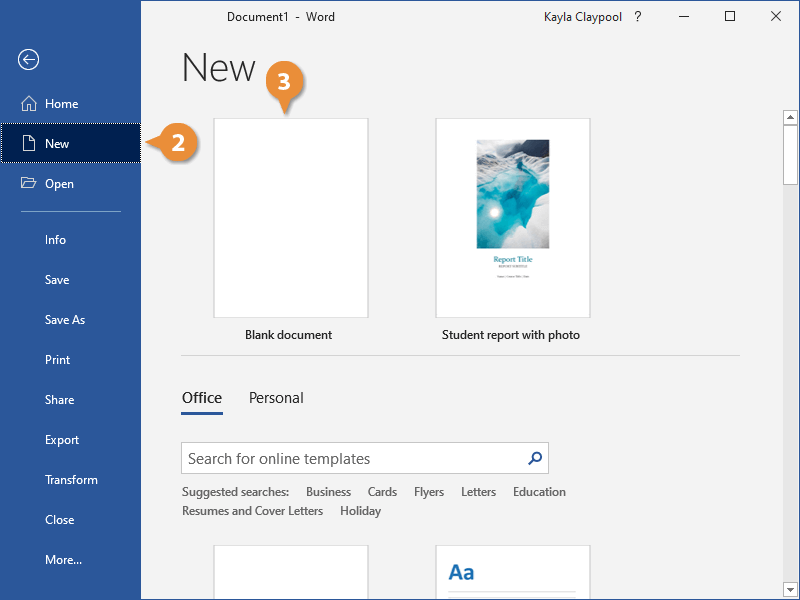The width and height of the screenshot is (800, 600).
Task: Open Help with the question mark icon
Action: tap(638, 17)
